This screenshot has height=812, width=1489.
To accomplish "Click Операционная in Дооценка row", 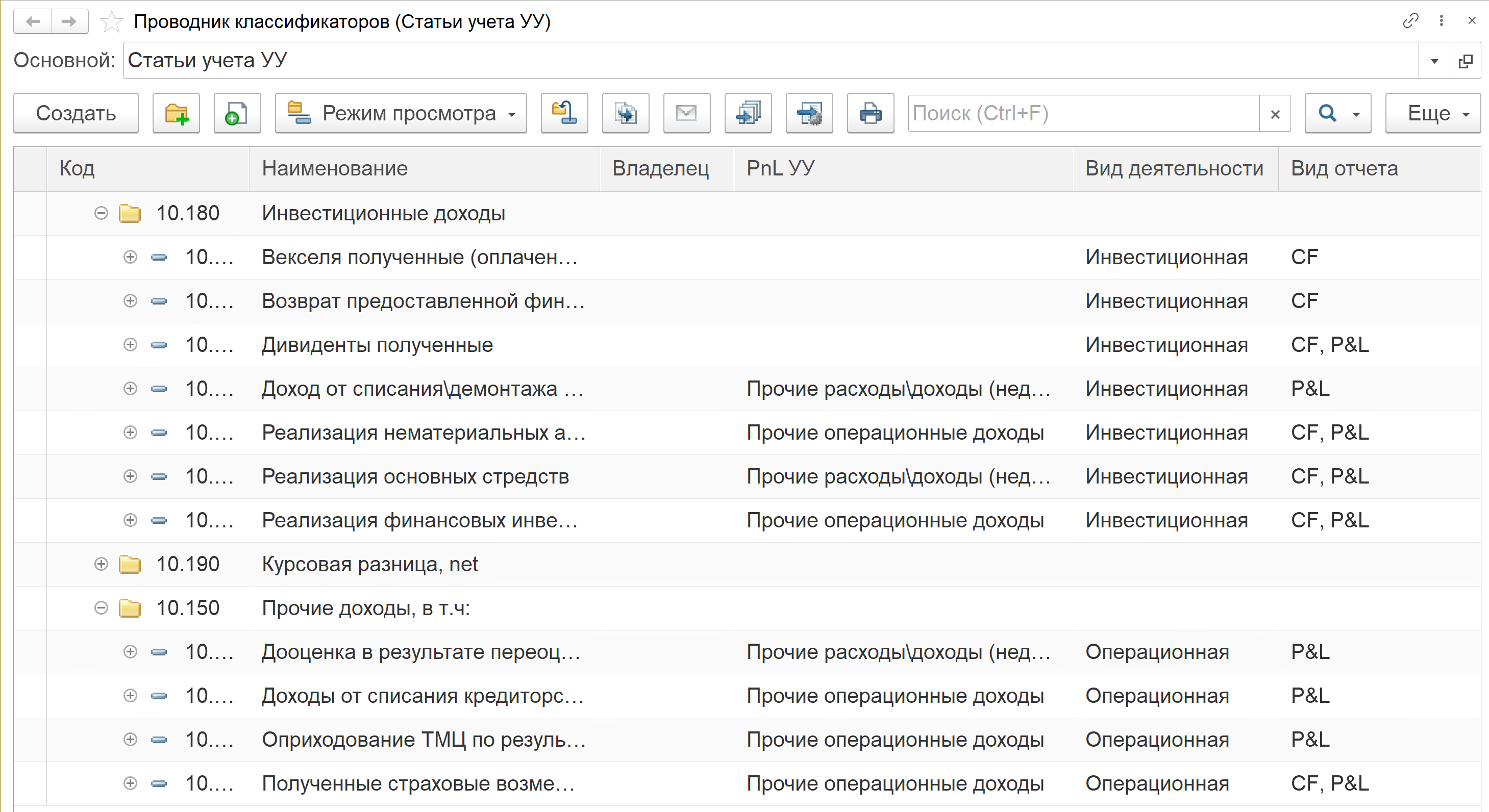I will 1157,652.
